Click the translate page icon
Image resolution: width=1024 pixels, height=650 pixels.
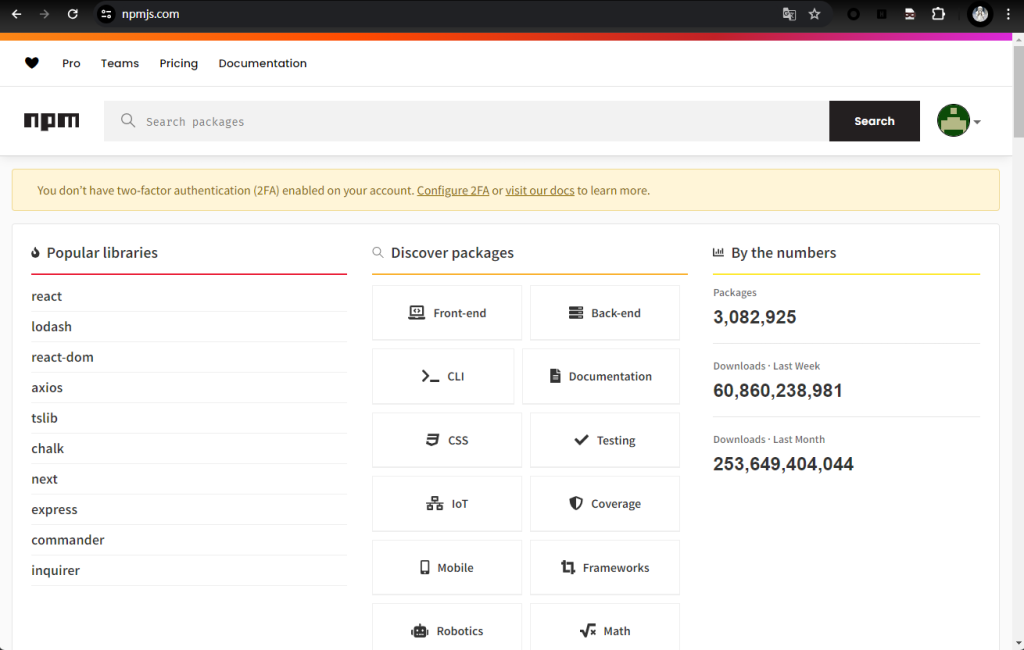coord(789,14)
